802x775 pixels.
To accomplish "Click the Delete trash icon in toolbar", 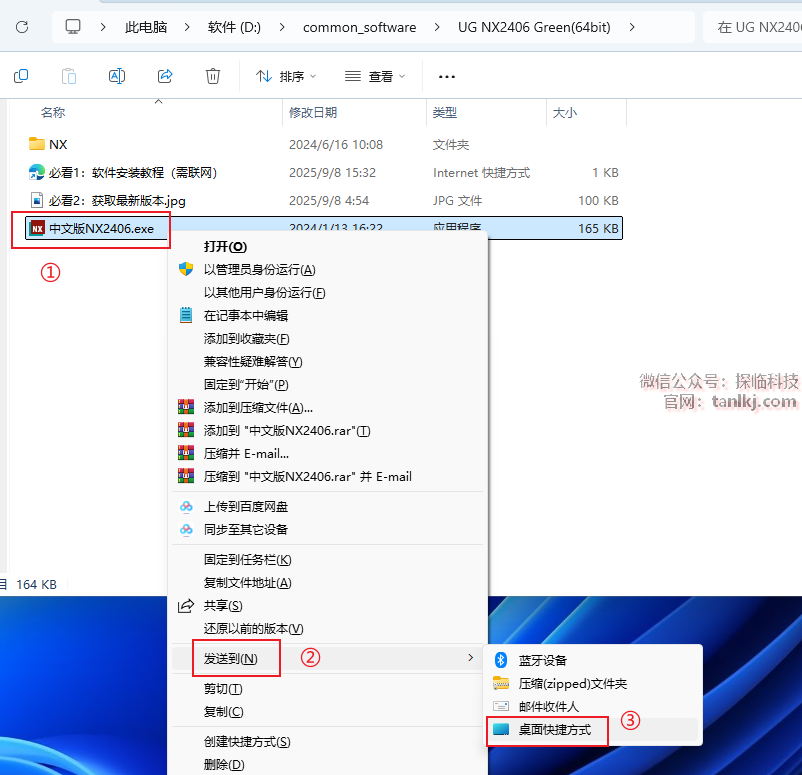I will (x=213, y=76).
